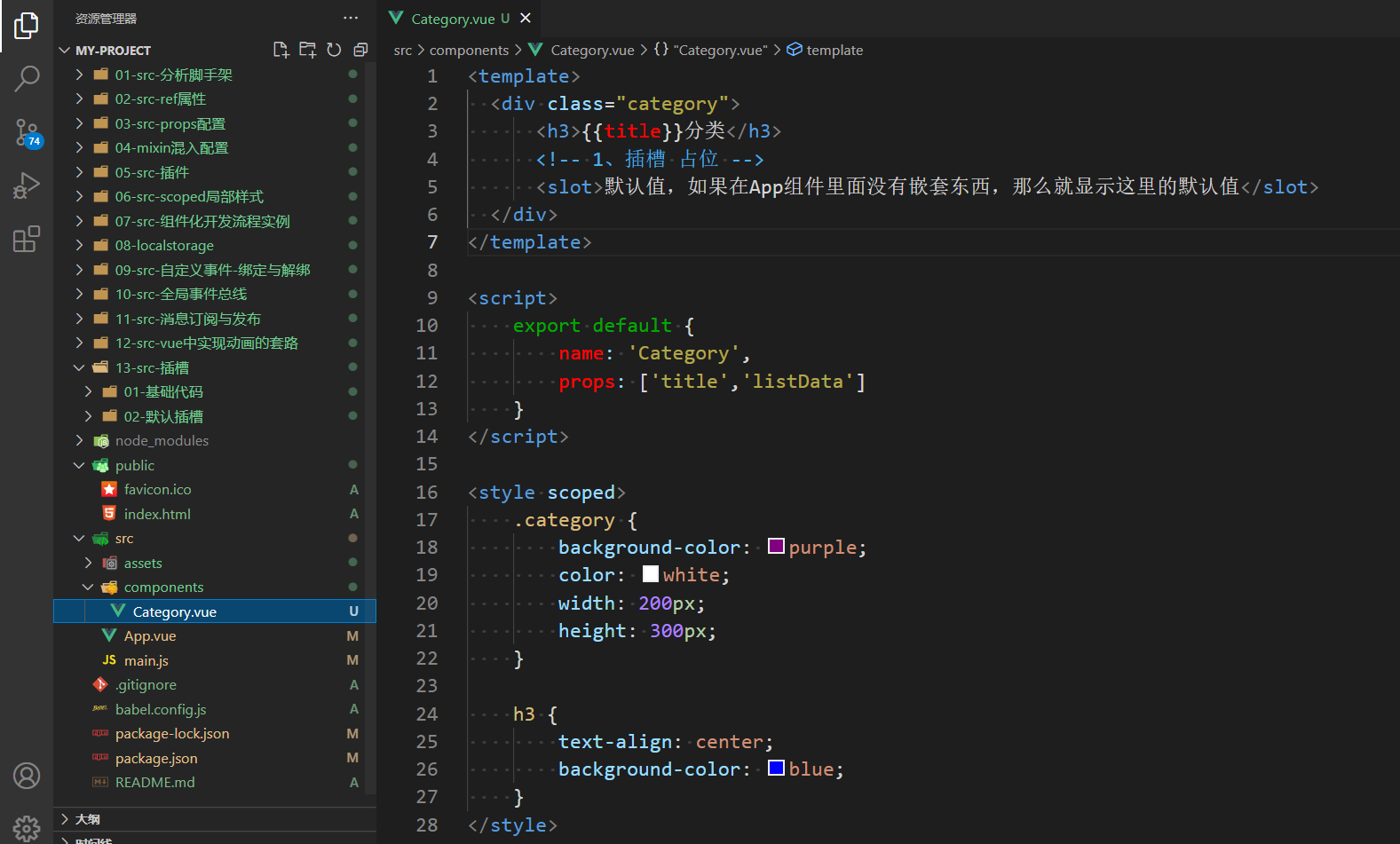Viewport: 1400px width, 844px height.
Task: Open the Accounts menu icon
Action: pyautogui.click(x=27, y=776)
